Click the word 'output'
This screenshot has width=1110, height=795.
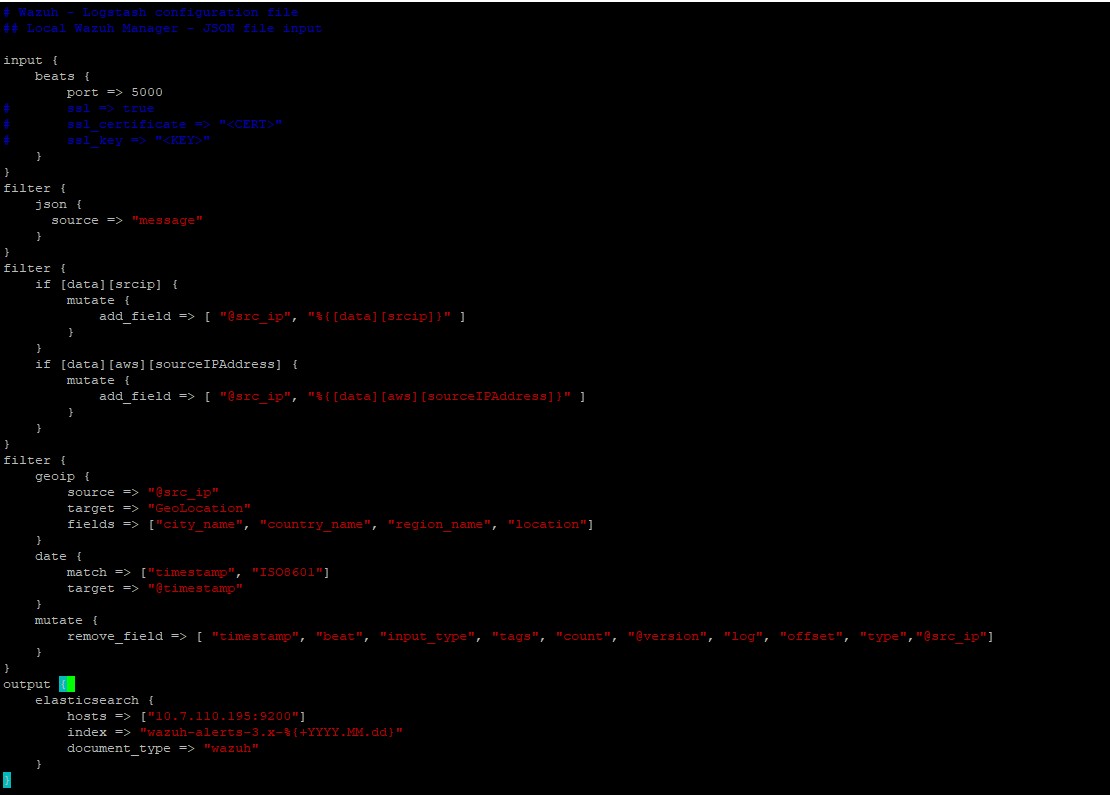tap(27, 685)
